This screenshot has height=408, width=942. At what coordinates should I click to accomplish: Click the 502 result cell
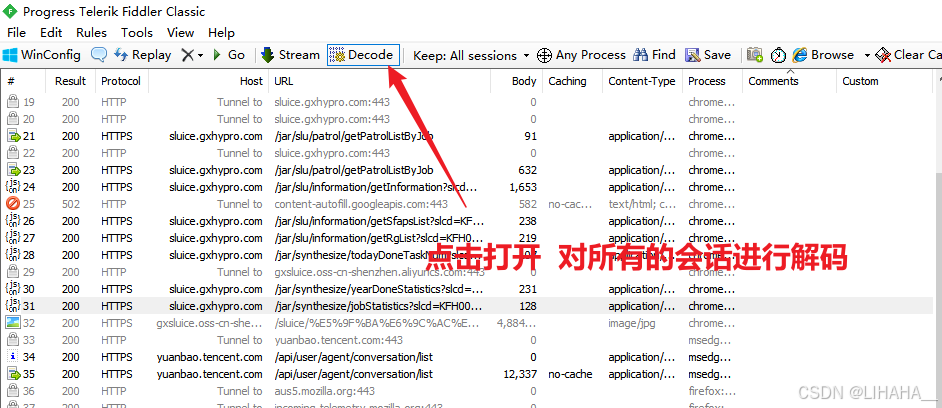[70, 204]
